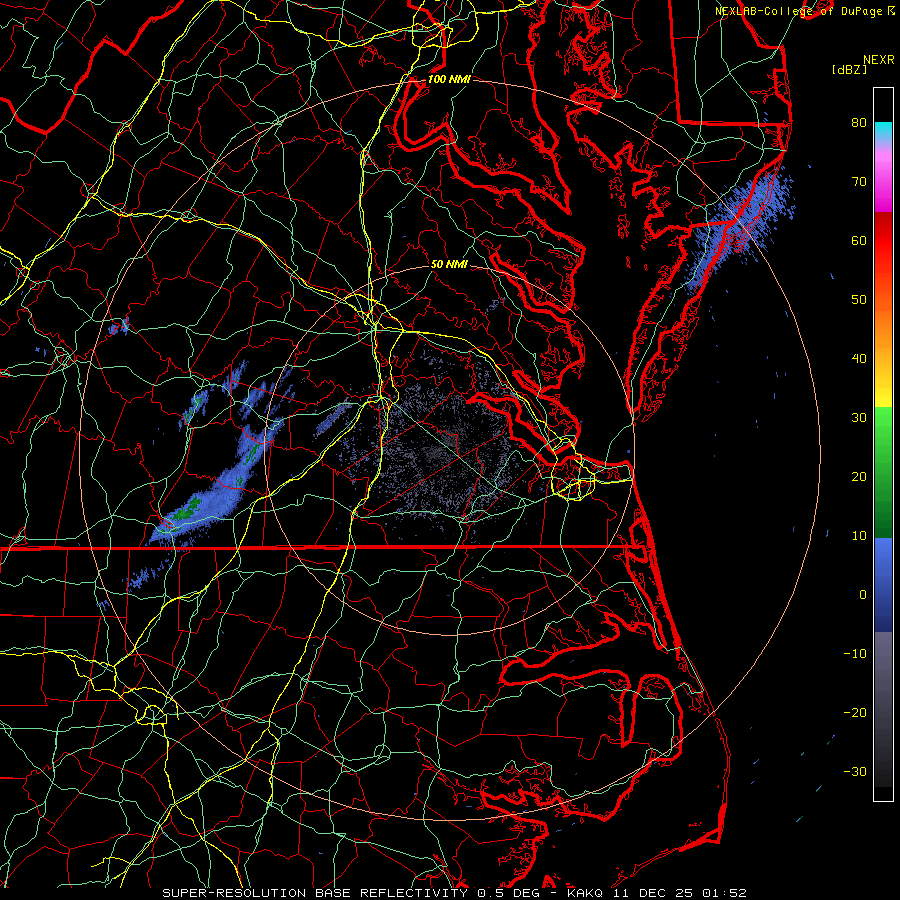Click the blue segment of the color bar

[x=883, y=585]
